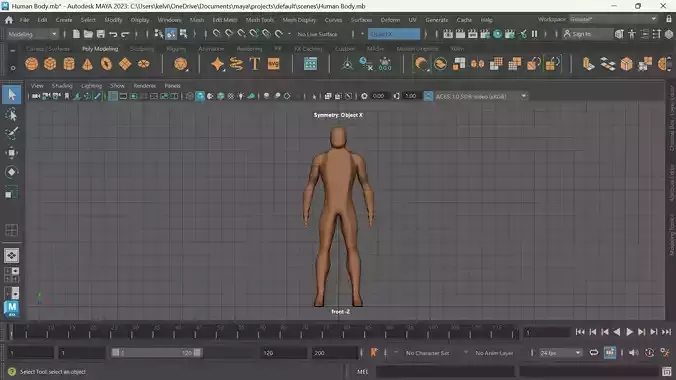Click the current frame input field
This screenshot has height=380, width=676.
tap(546, 332)
